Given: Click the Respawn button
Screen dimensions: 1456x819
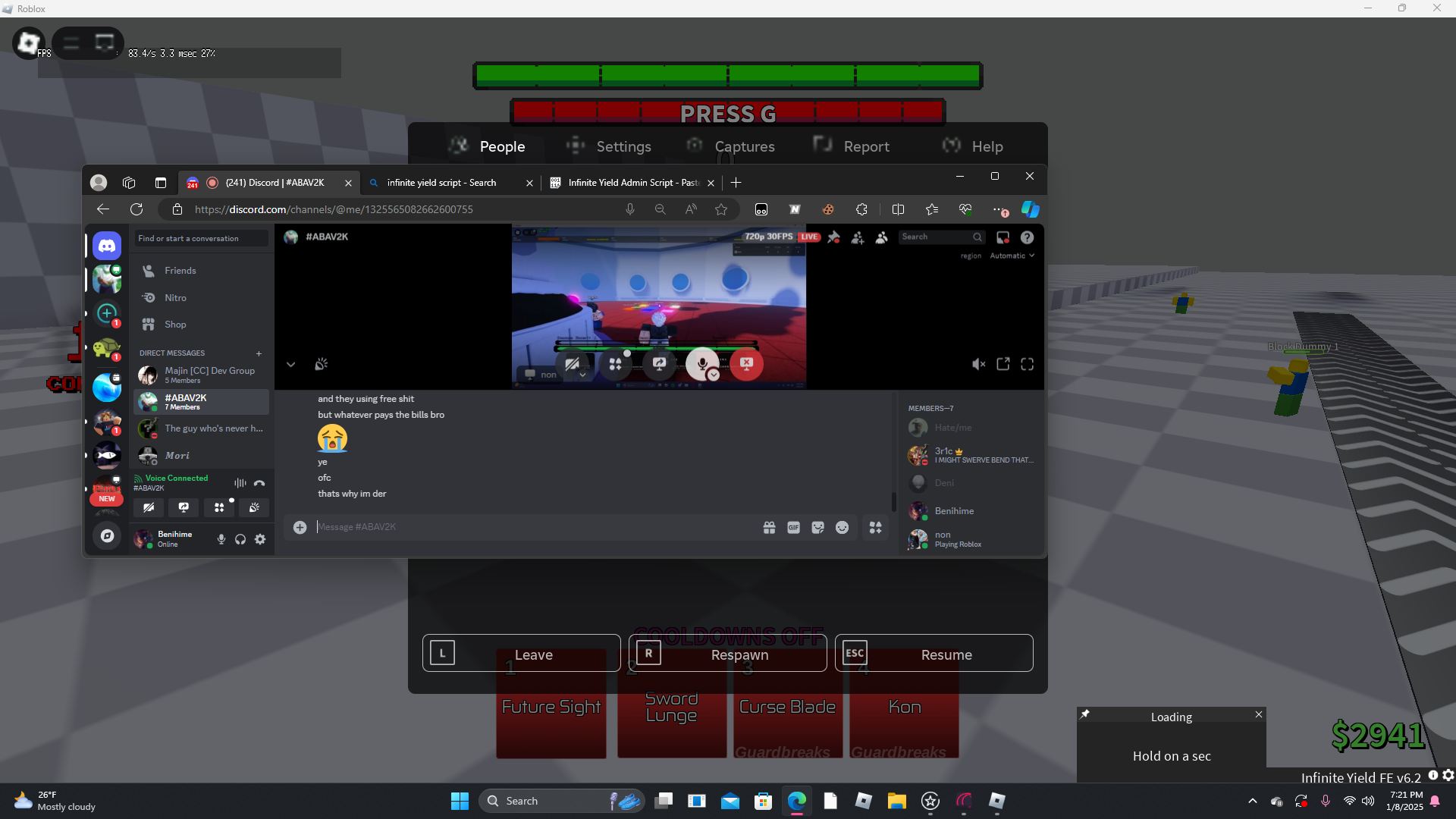Looking at the screenshot, I should click(x=739, y=654).
